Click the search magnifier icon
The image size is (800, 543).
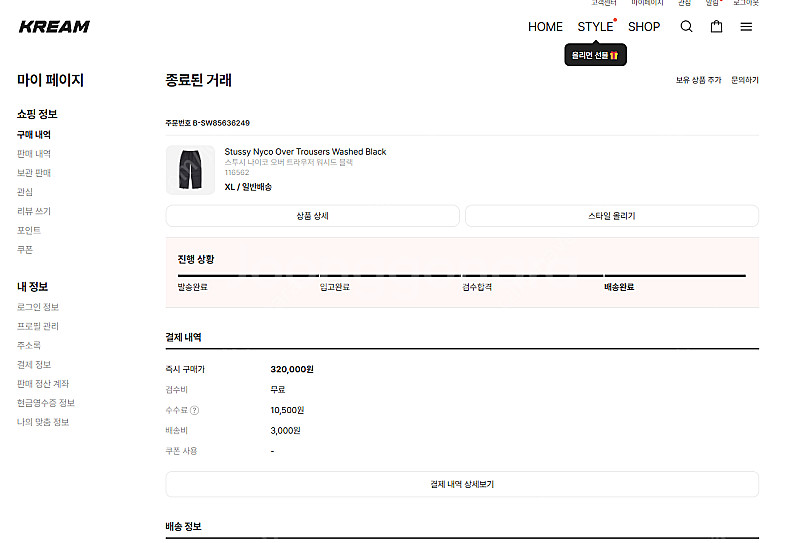point(686,27)
